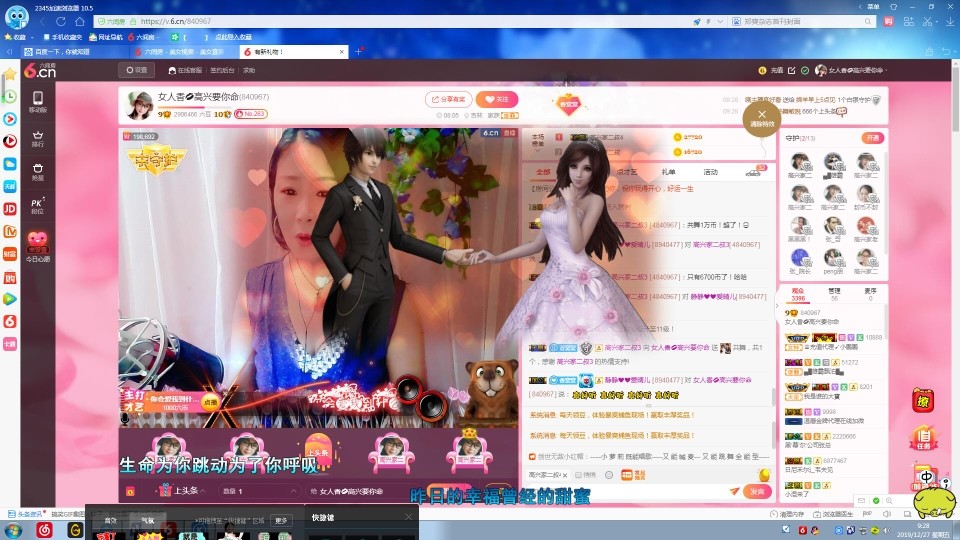The height and width of the screenshot is (540, 960).
Task: Select the 全部 chat tab
Action: 543,172
